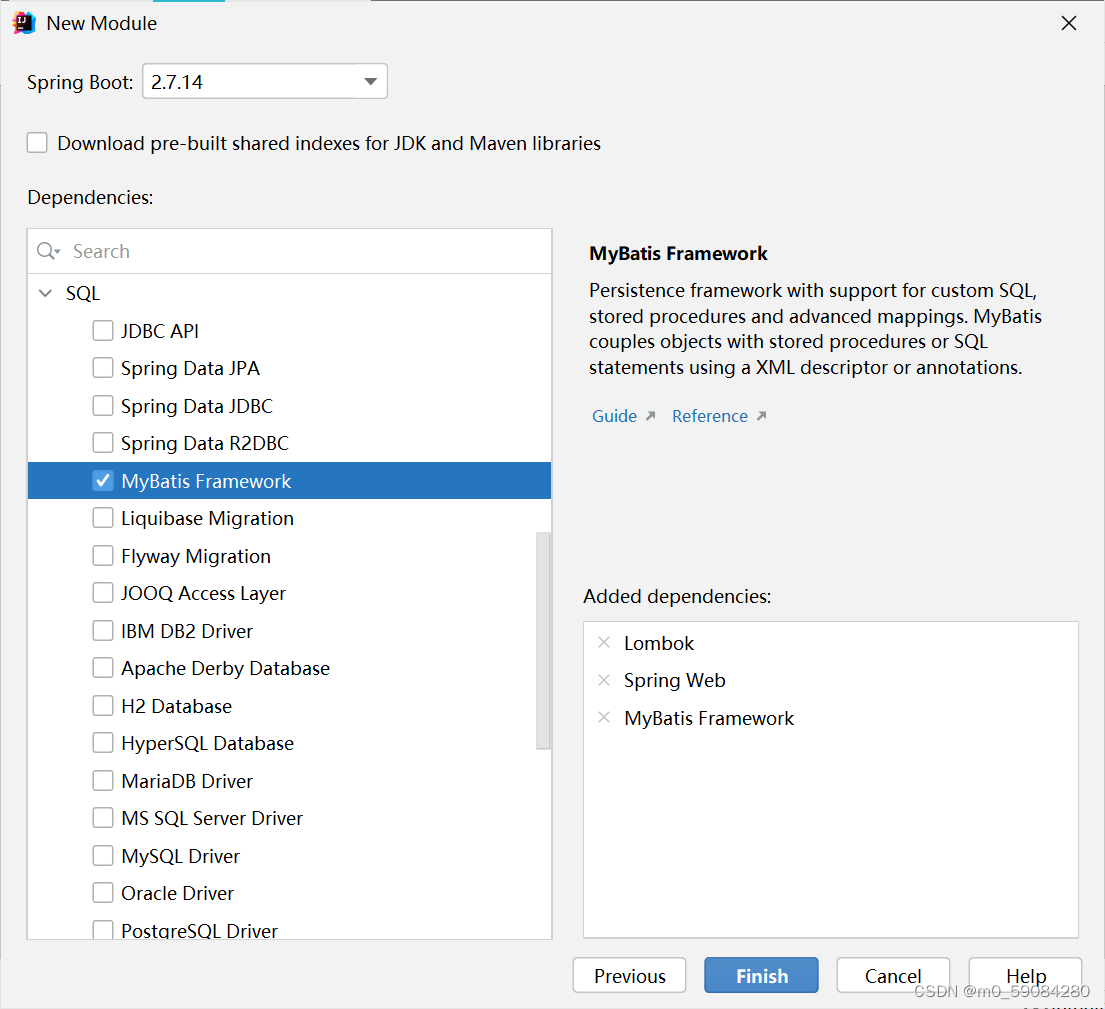Click the IntelliJ logo in the title bar
The height and width of the screenshot is (1009, 1105).
click(21, 22)
